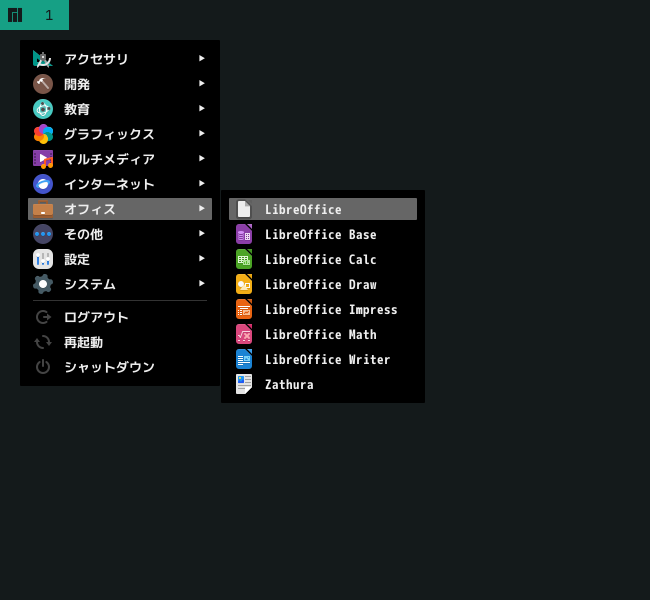The height and width of the screenshot is (600, 650).
Task: Click the シャットダウン power icon
Action: pos(43,367)
